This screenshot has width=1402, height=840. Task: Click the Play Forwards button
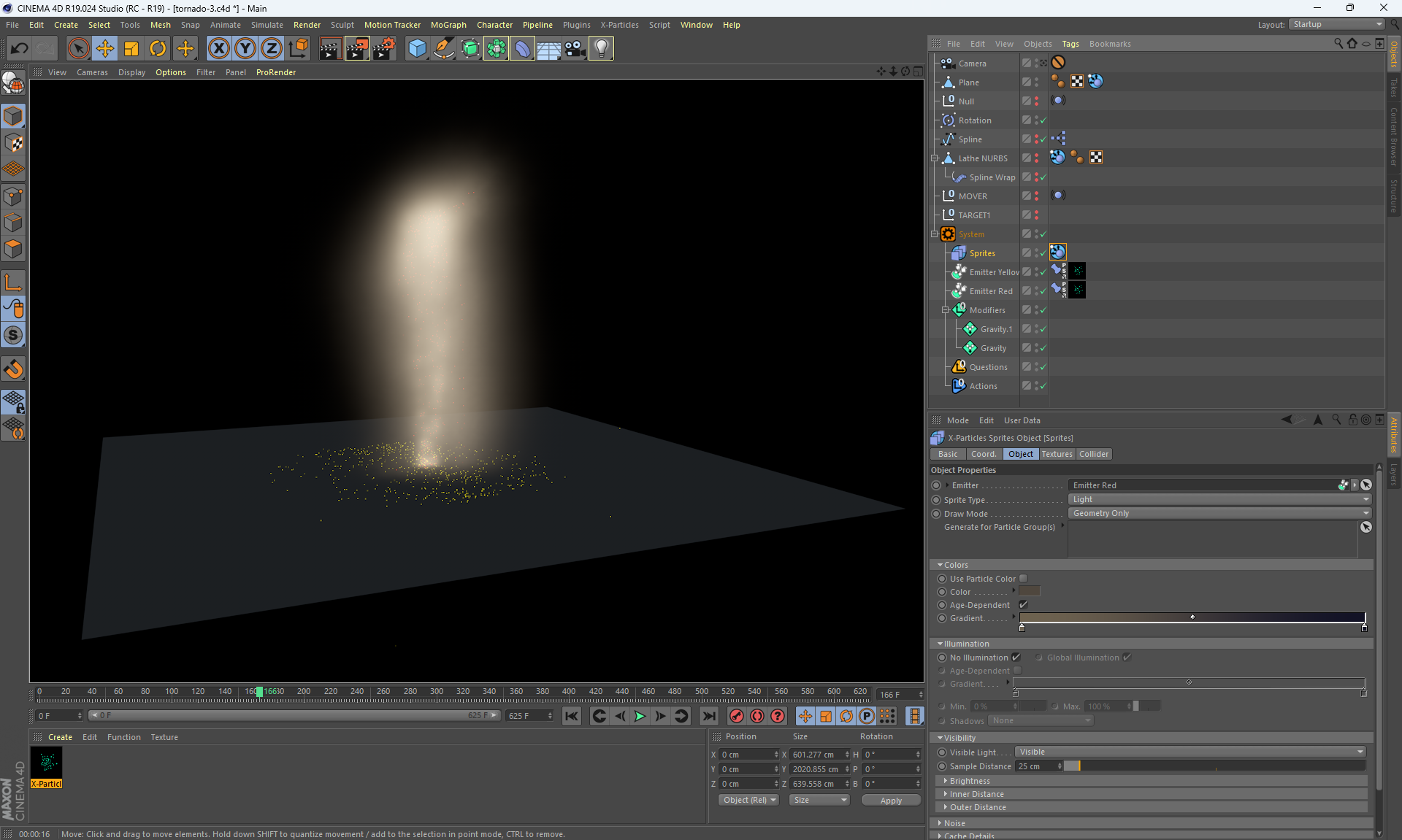640,716
